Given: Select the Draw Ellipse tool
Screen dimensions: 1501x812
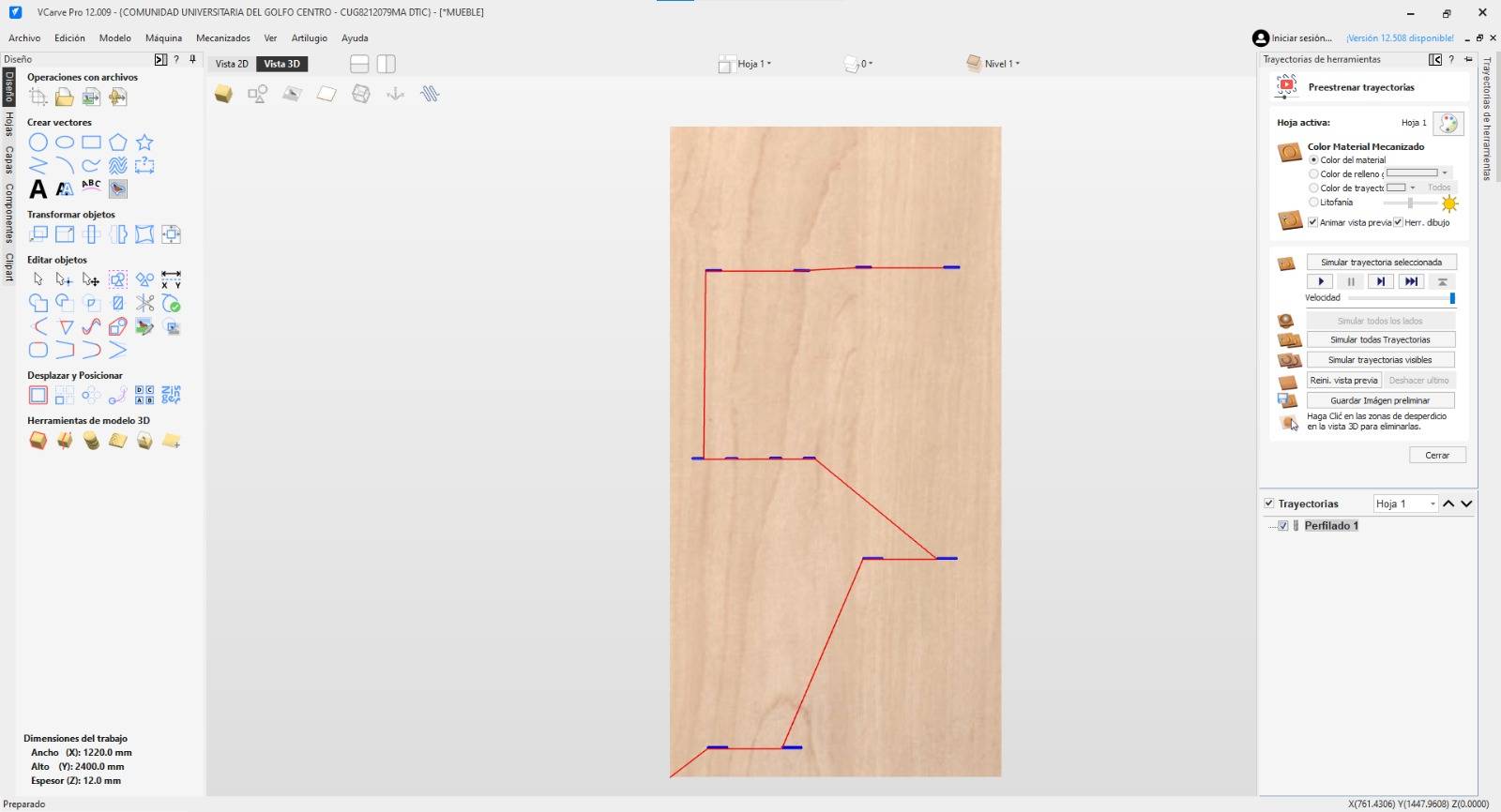Looking at the screenshot, I should [x=65, y=143].
